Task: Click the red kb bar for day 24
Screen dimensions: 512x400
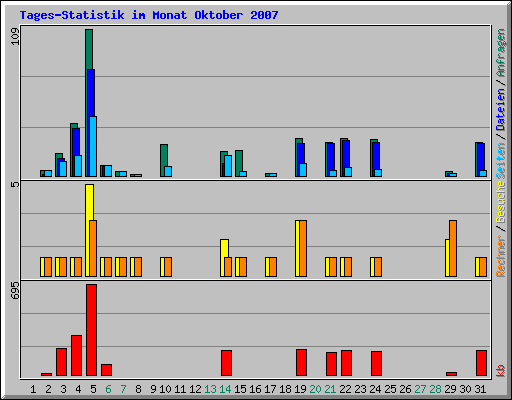Action: (376, 364)
